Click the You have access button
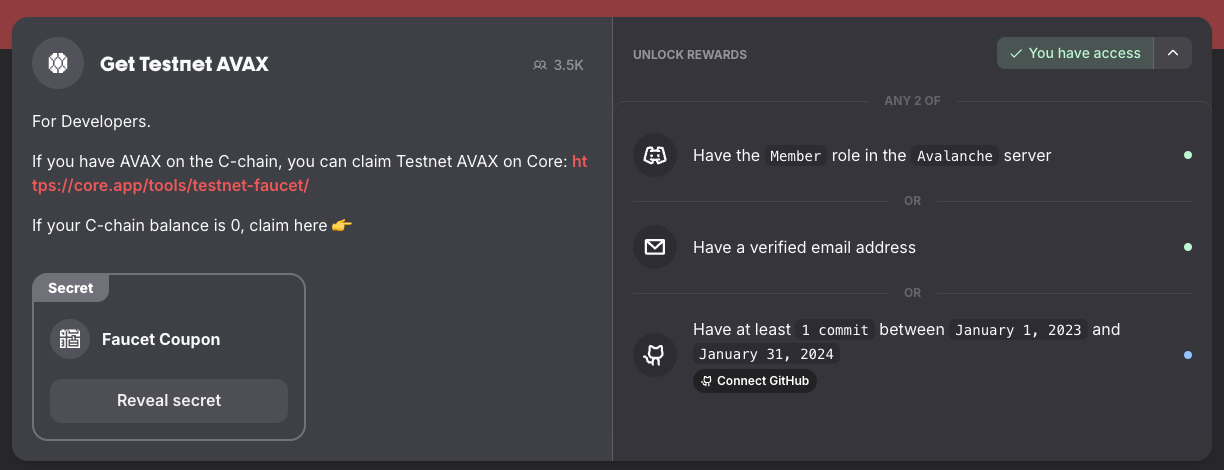This screenshot has height=470, width=1224. (x=1075, y=53)
